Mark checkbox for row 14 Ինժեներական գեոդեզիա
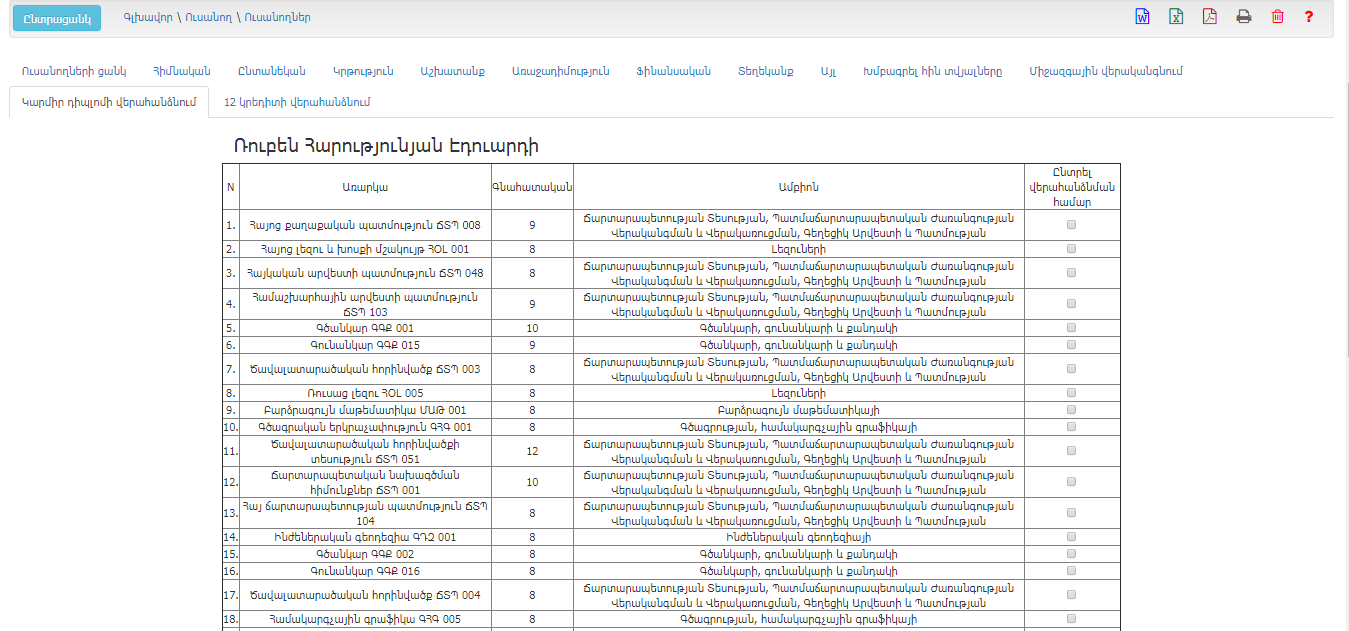The width and height of the screenshot is (1349, 631). pos(1072,536)
